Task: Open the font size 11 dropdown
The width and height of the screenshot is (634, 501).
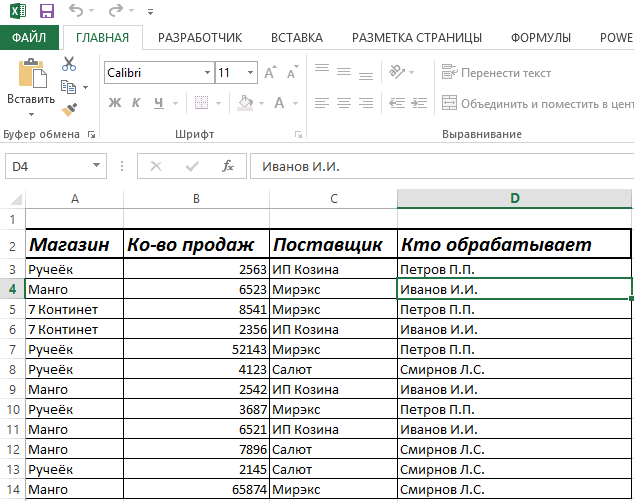Action: click(x=250, y=73)
